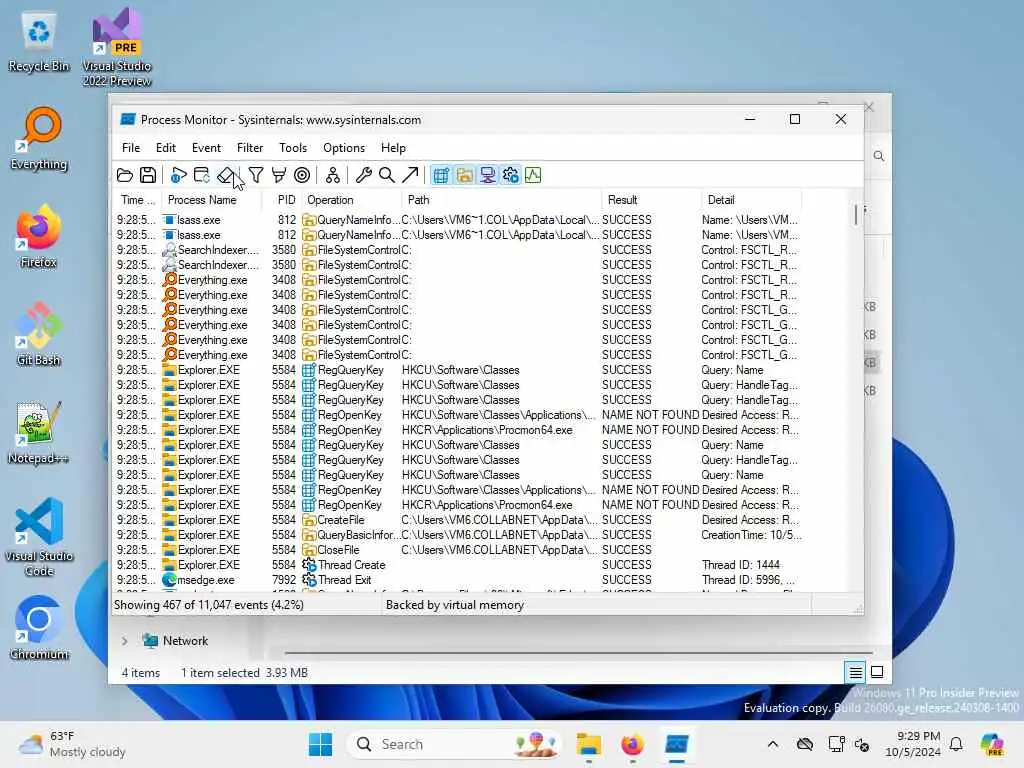
Task: Open Visual Studio 2022 Preview shortcut
Action: coord(117,48)
